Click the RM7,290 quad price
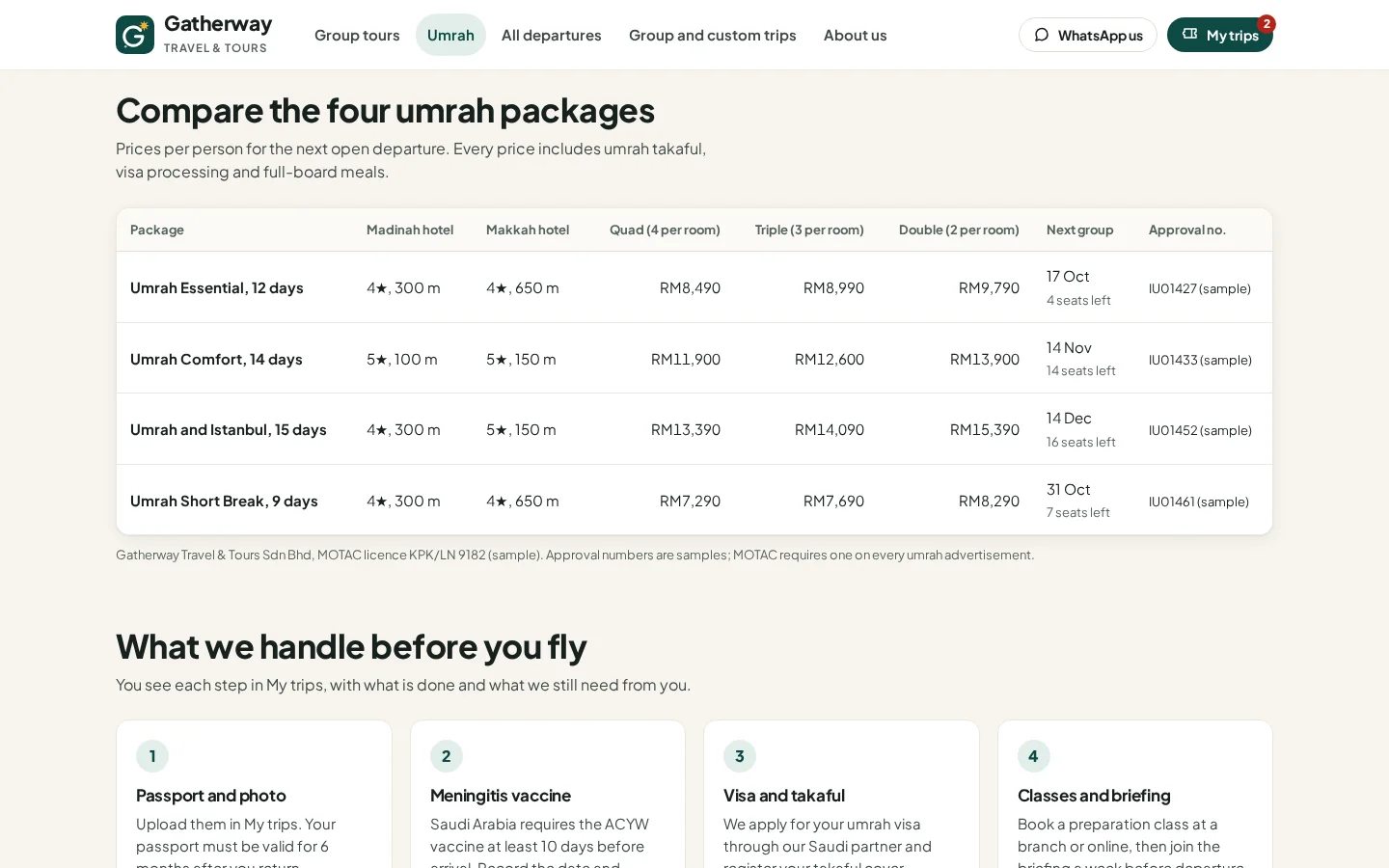The height and width of the screenshot is (868, 1389). click(690, 501)
